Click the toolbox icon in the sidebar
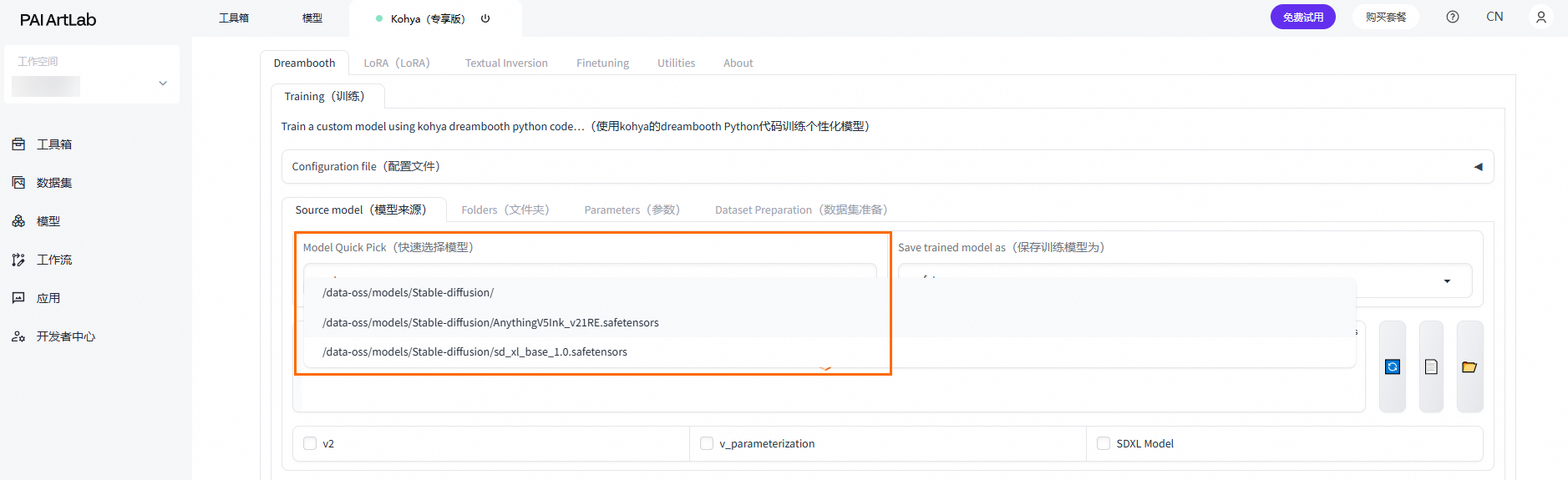This screenshot has height=480, width=1568. tap(18, 144)
